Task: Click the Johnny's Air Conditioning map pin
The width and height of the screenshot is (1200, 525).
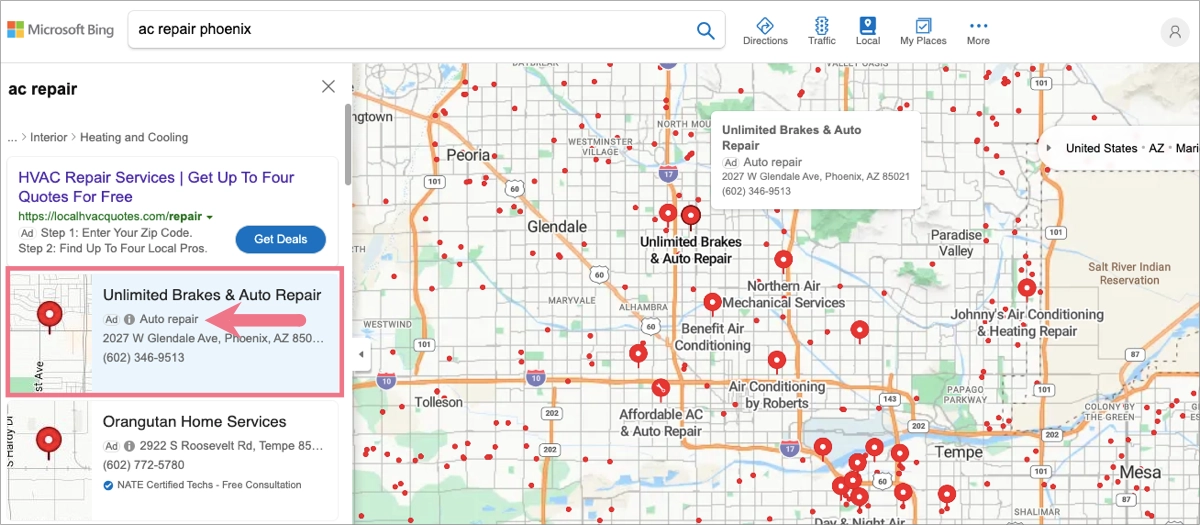Action: point(1027,289)
